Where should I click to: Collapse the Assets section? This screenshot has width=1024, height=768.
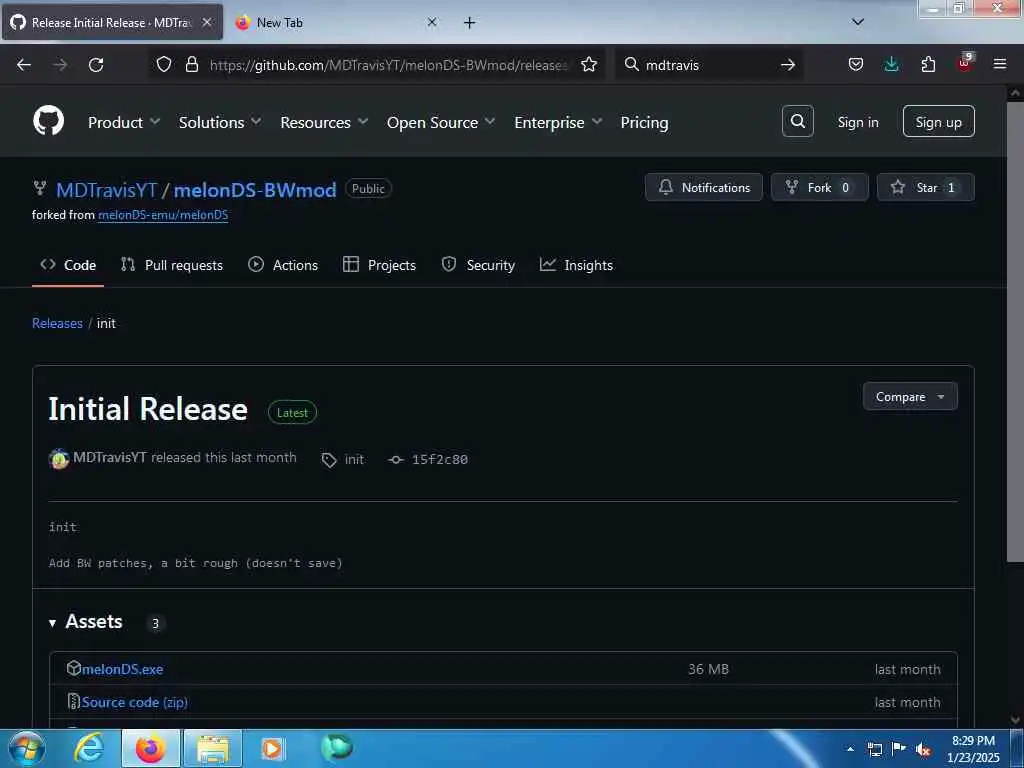[x=86, y=622]
